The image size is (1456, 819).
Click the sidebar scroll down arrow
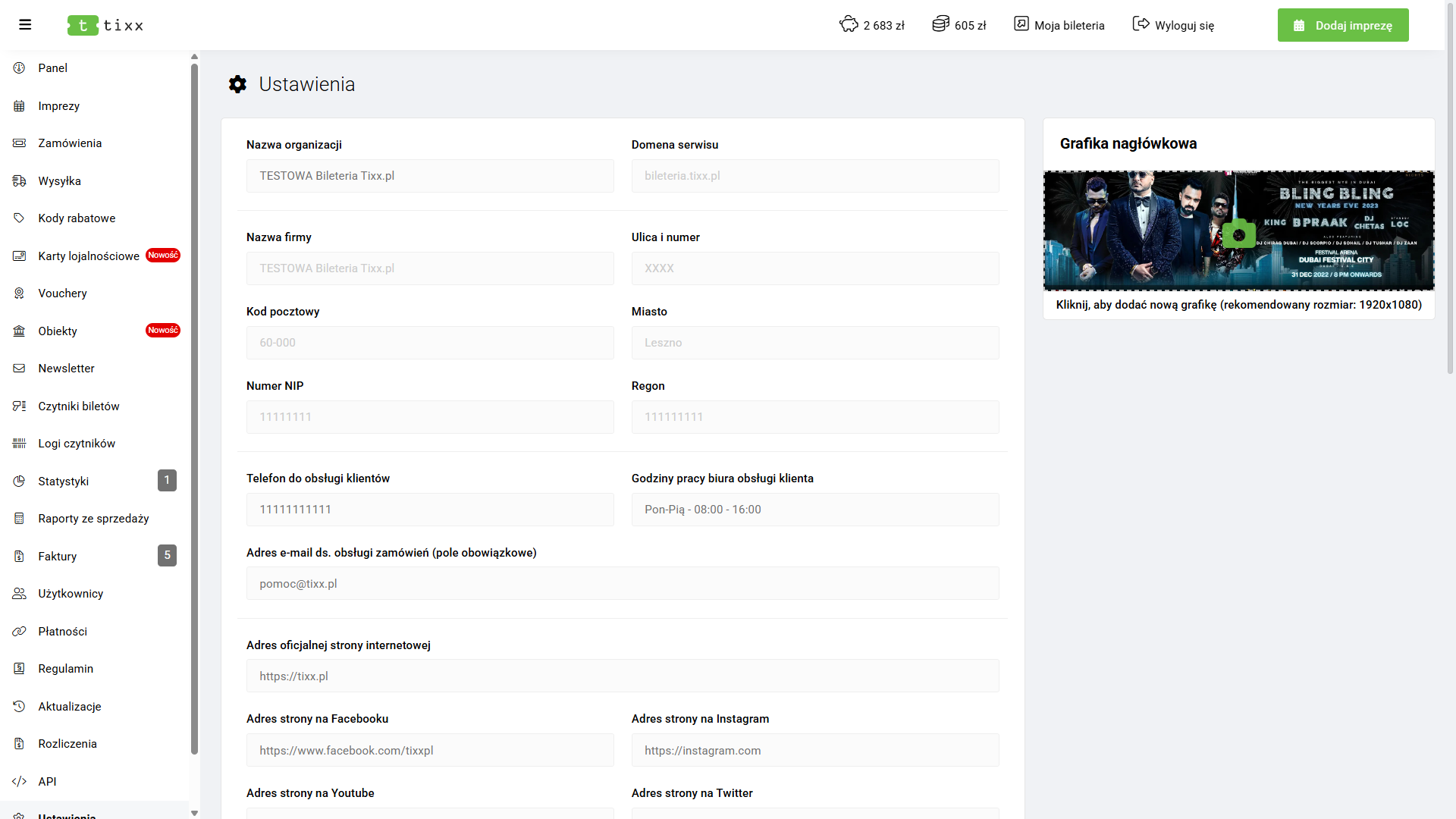pos(195,813)
